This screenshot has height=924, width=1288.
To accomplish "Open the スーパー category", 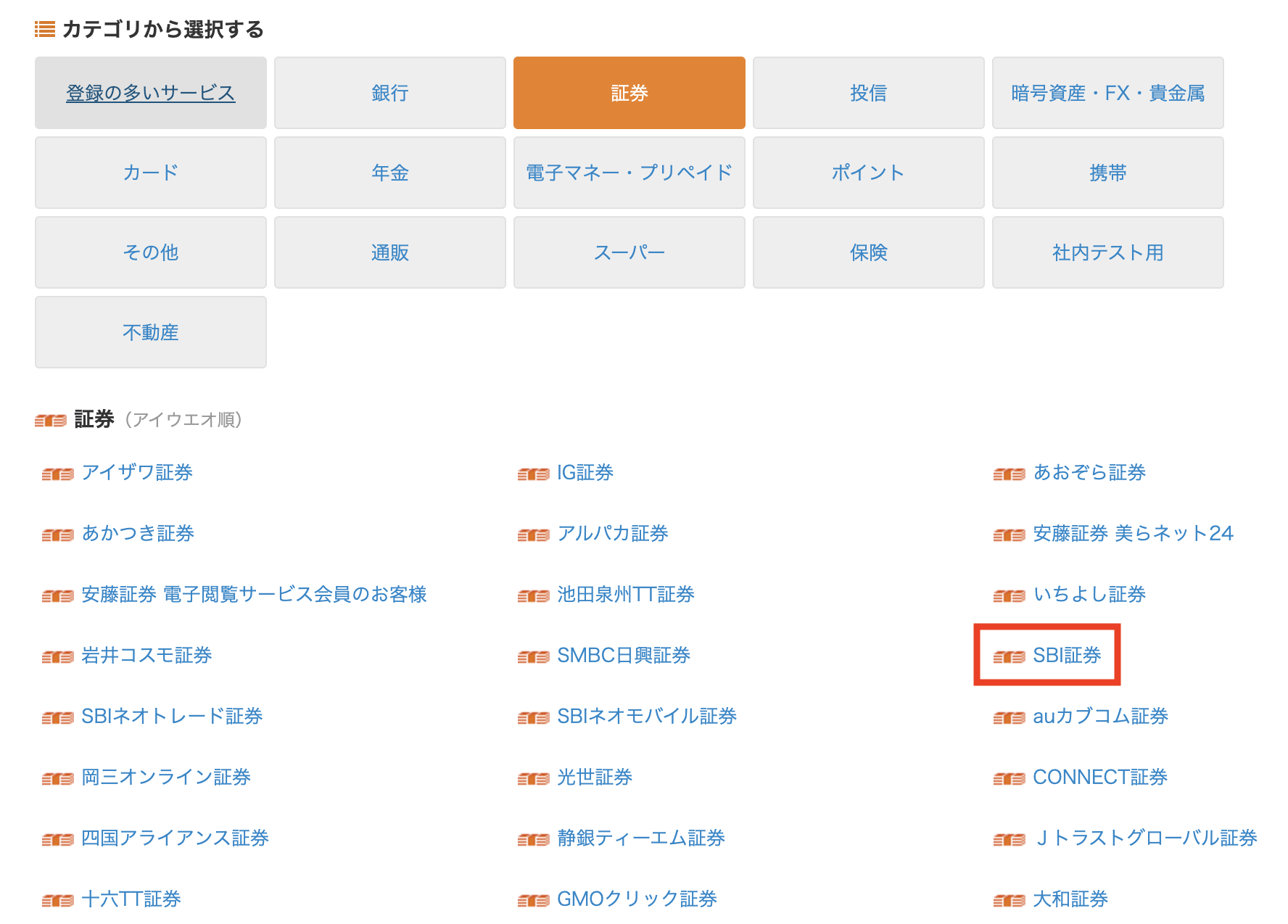I will 629,252.
